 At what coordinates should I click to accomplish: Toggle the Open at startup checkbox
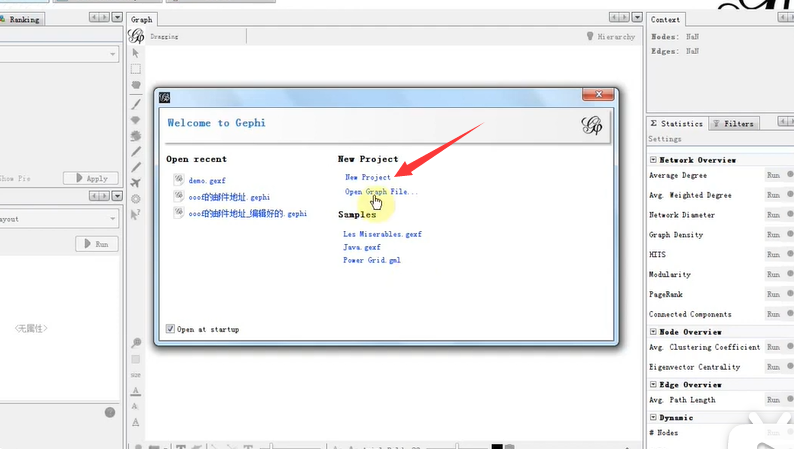pos(170,329)
